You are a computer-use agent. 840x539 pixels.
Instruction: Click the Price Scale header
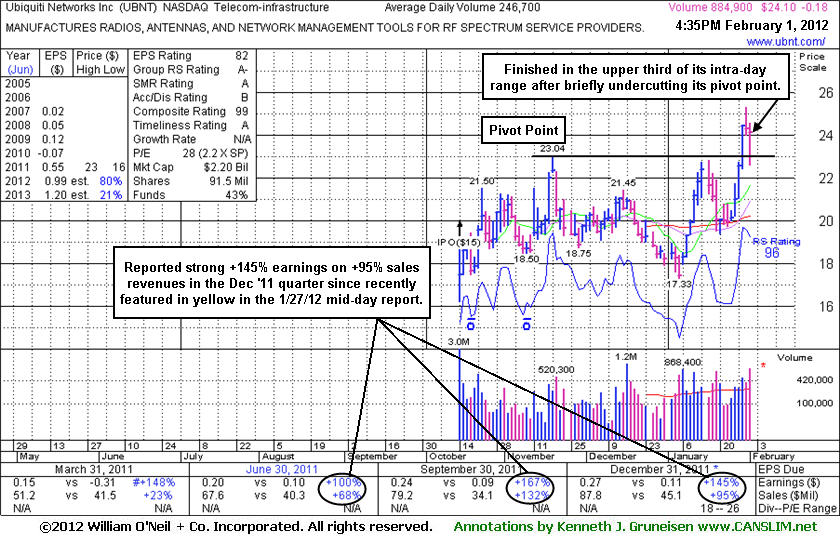click(813, 62)
